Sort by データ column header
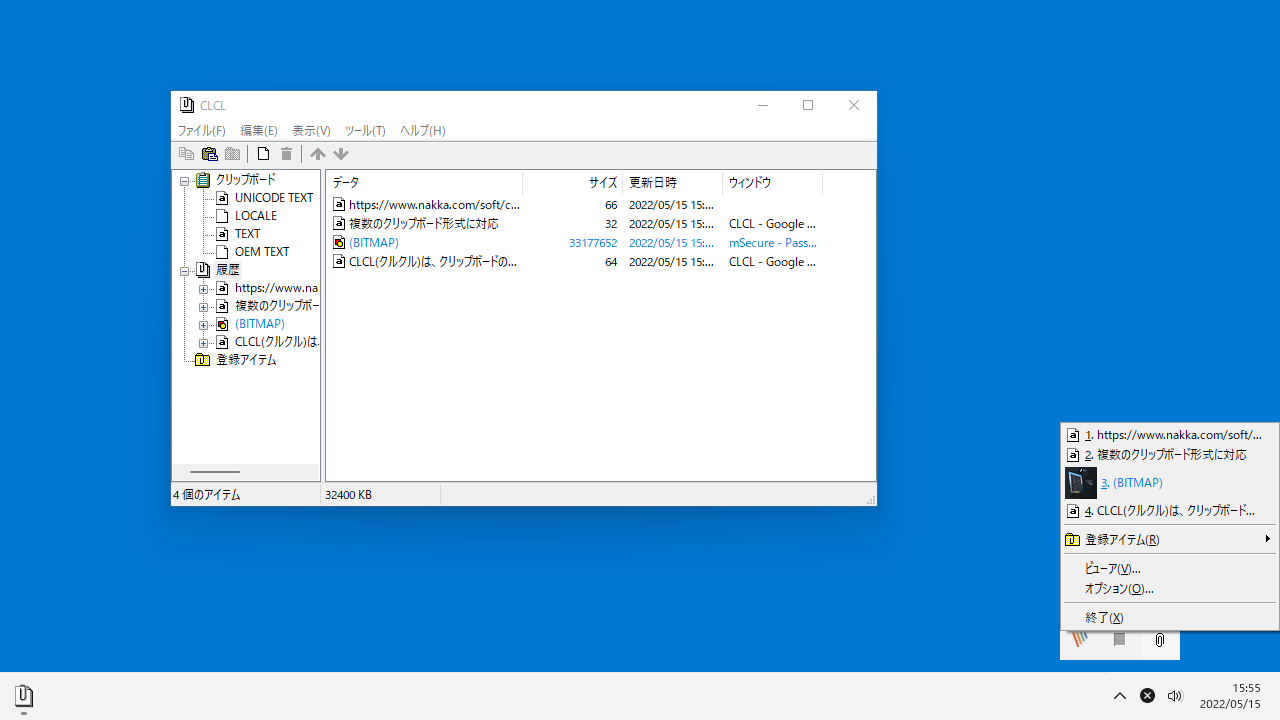Screen dimensions: 1280x720 pos(424,183)
